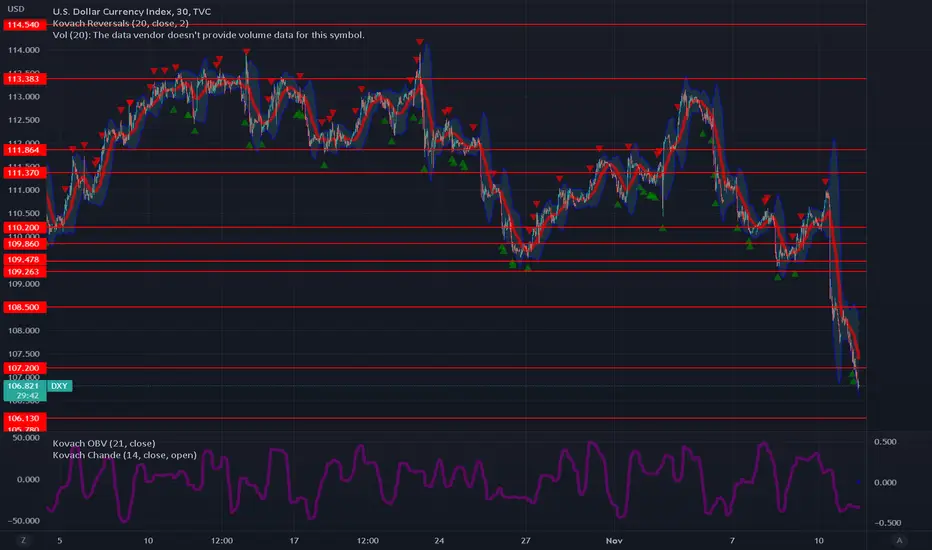Click the Z timezone button at bottom left

tap(24, 540)
